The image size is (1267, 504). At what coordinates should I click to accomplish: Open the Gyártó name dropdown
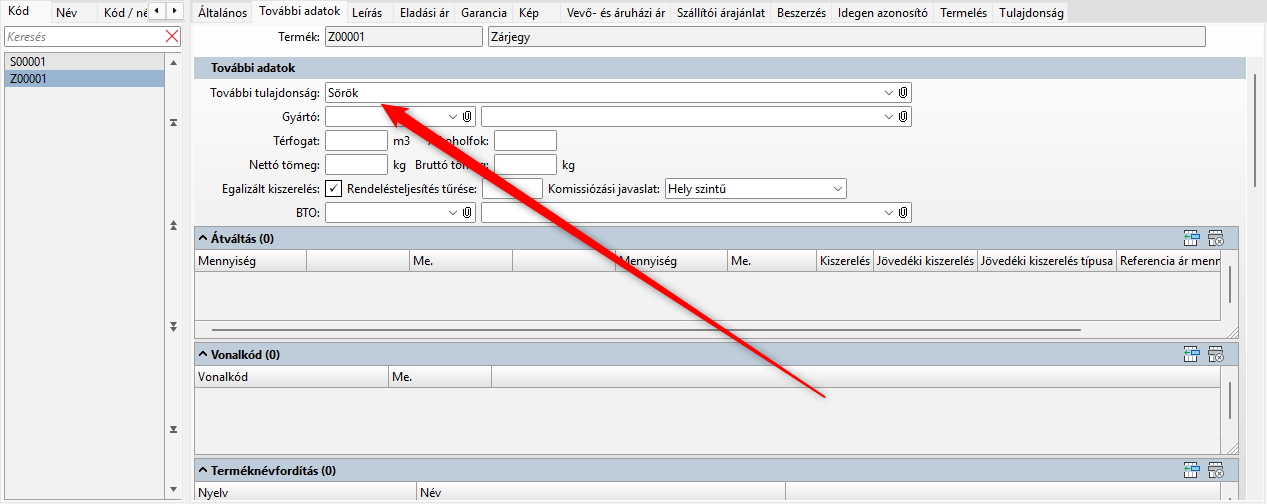pyautogui.click(x=888, y=116)
